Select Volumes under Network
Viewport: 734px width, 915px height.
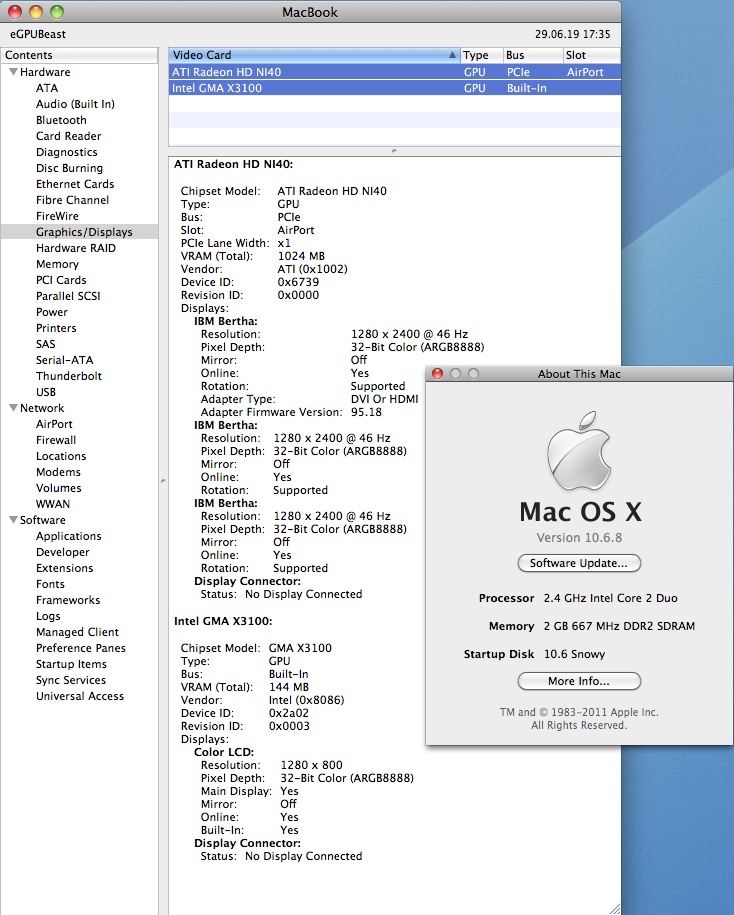[x=59, y=488]
